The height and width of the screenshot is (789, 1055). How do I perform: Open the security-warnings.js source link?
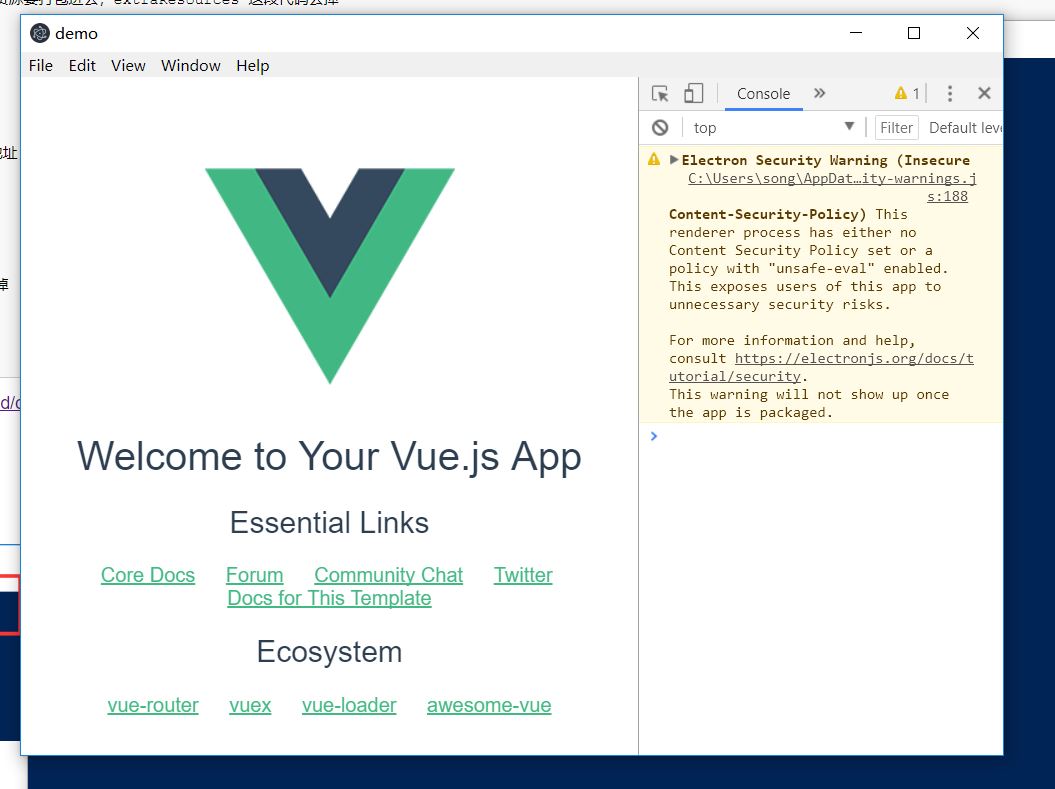pos(832,187)
